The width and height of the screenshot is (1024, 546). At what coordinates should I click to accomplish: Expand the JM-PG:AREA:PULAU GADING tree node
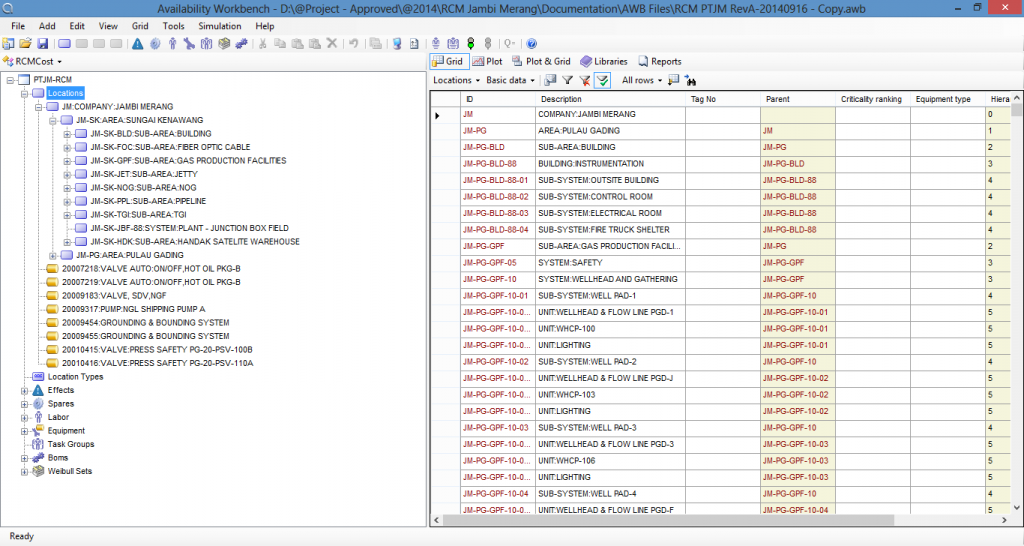tap(53, 255)
